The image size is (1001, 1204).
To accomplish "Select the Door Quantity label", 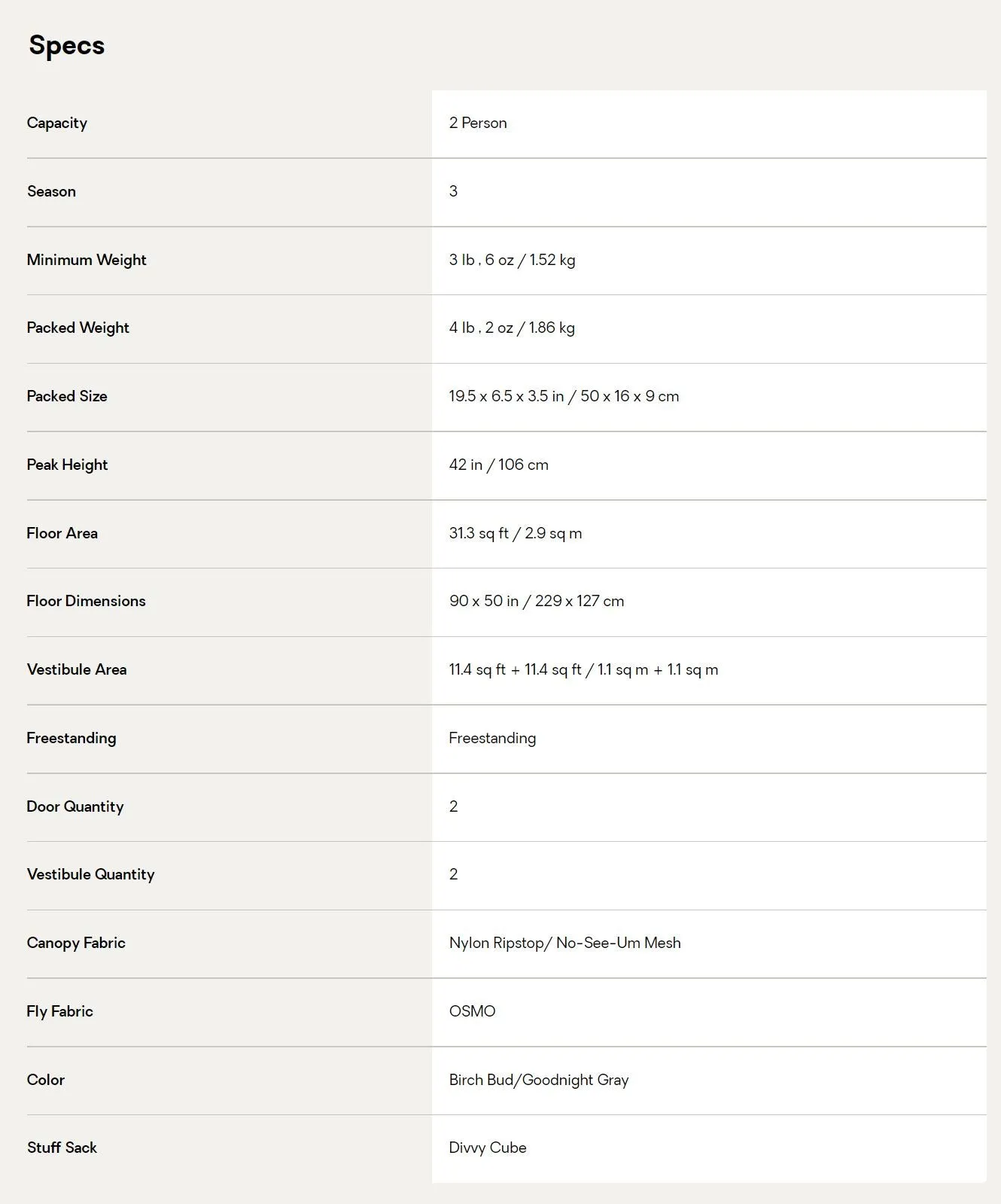I will point(75,806).
